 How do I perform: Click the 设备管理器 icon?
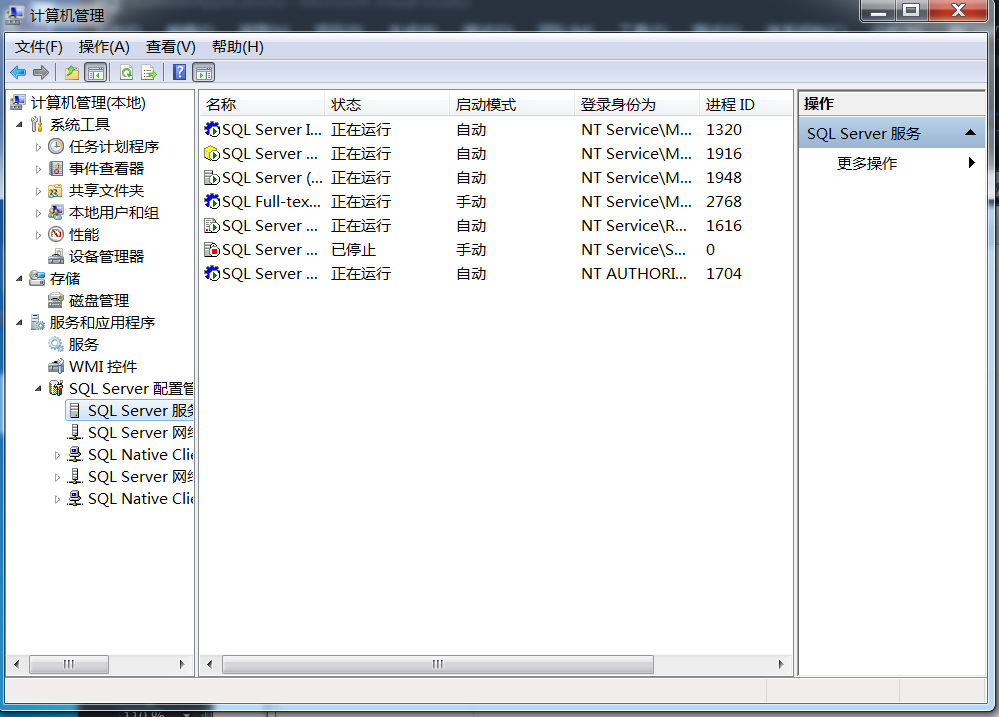click(56, 257)
